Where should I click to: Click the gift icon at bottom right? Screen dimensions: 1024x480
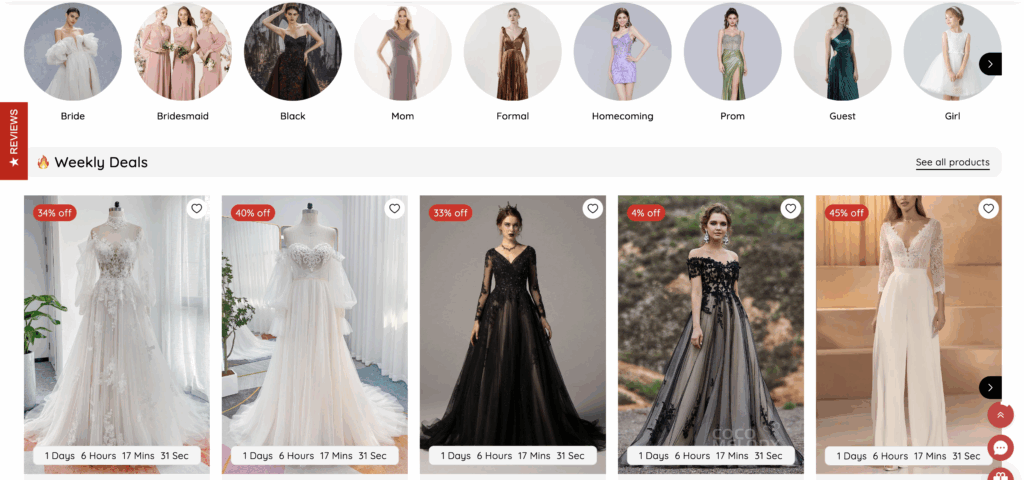pyautogui.click(x=1000, y=474)
